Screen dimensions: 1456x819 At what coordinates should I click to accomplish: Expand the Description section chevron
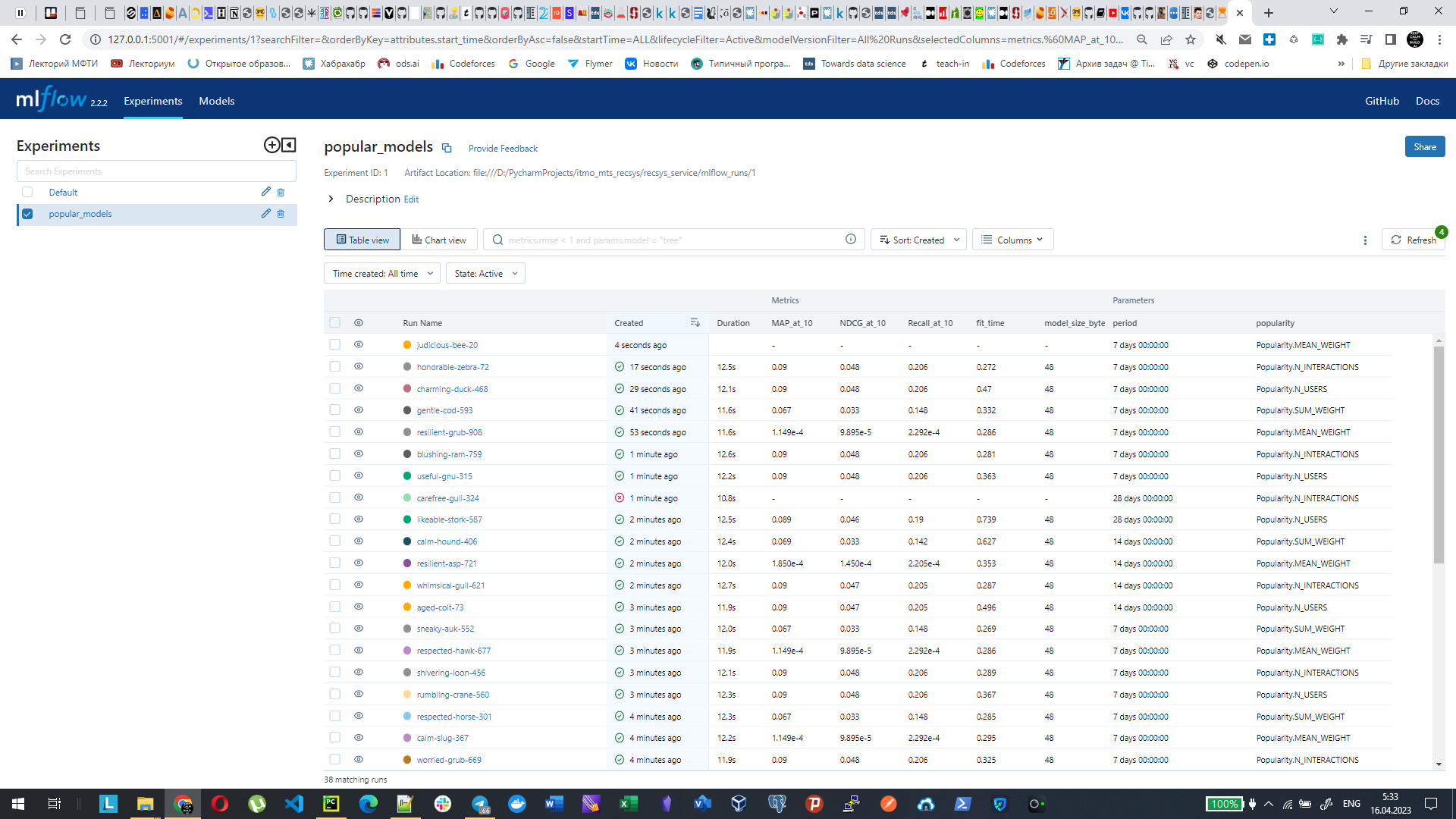tap(331, 199)
